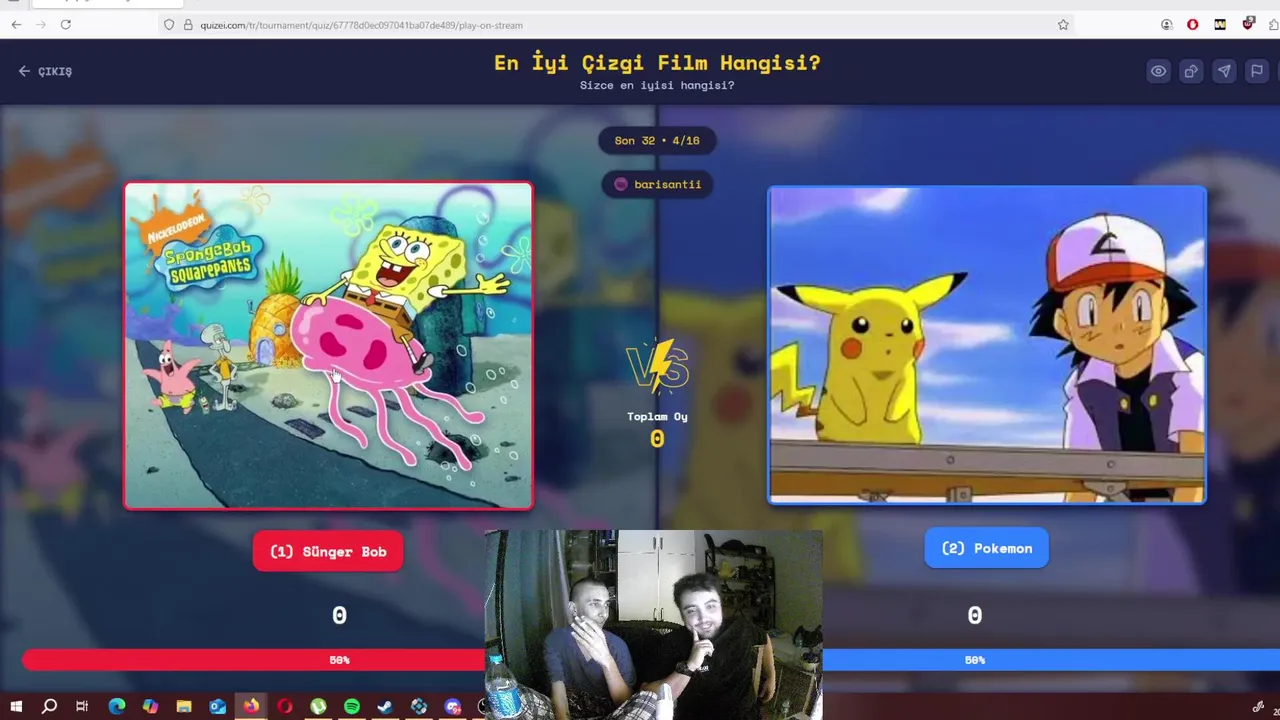Reload the page with refresh icon
This screenshot has height=720, width=1280.
(x=66, y=24)
